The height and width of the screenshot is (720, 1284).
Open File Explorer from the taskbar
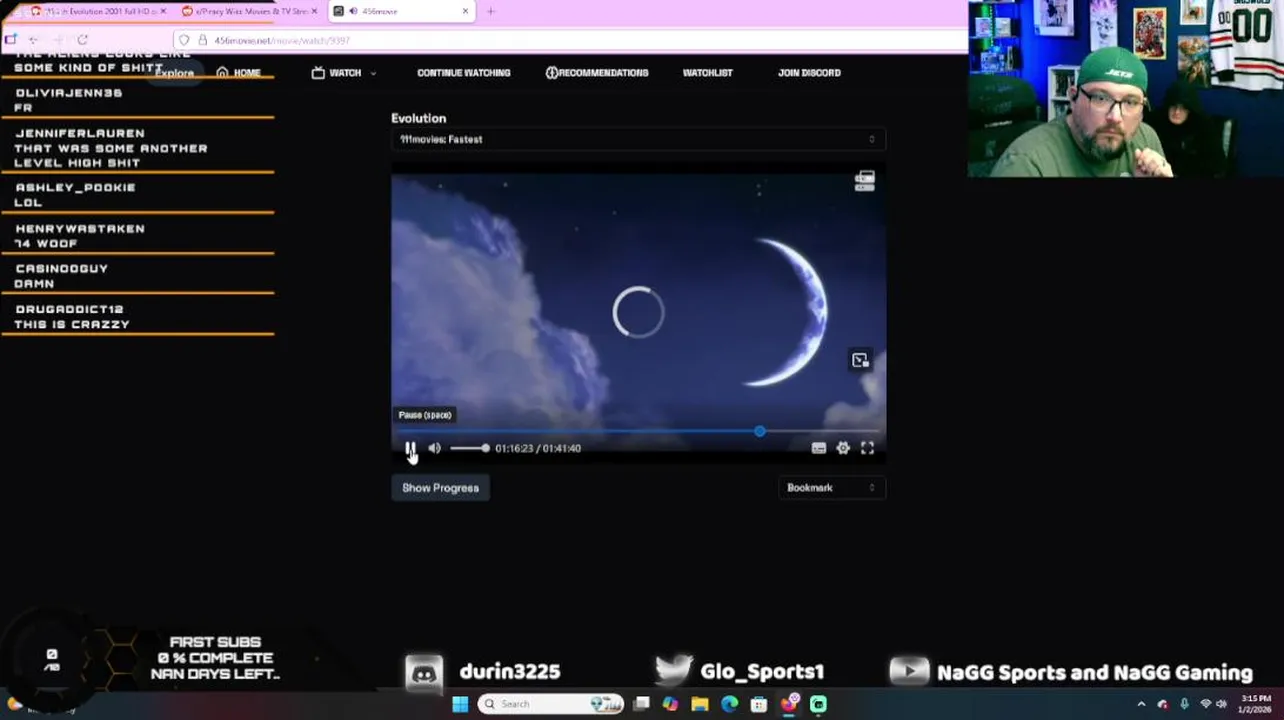tap(700, 704)
